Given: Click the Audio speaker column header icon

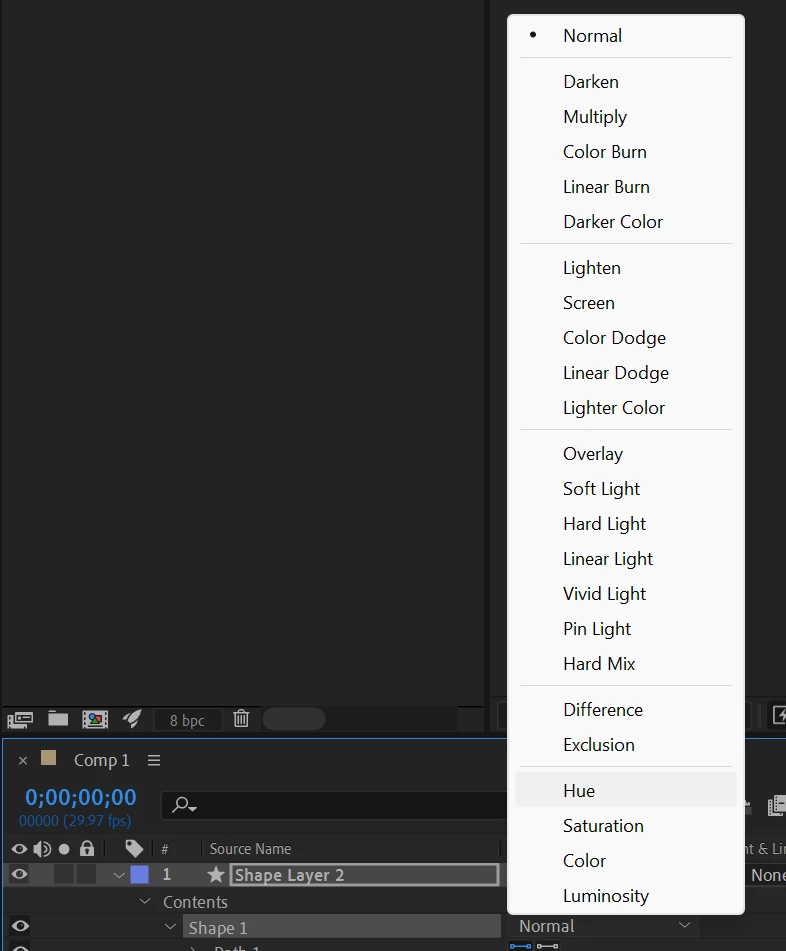Looking at the screenshot, I should 42,849.
